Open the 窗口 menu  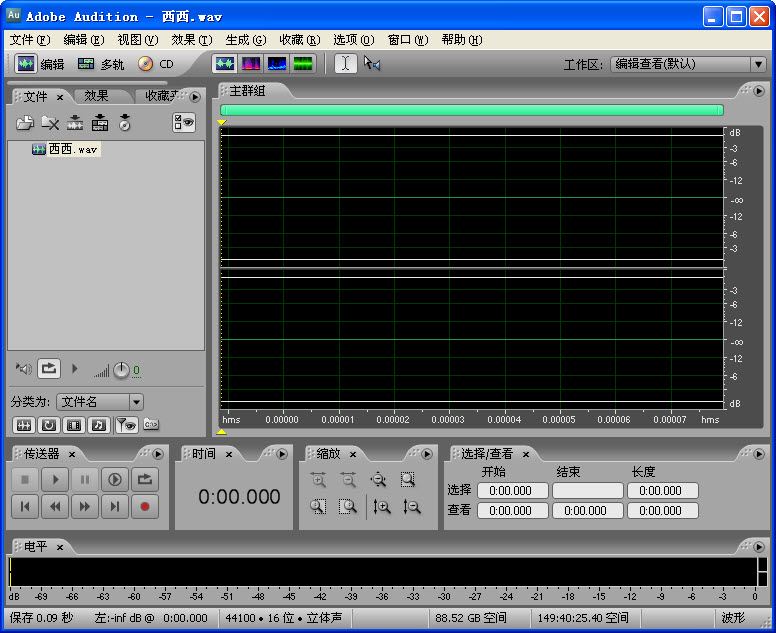(x=407, y=40)
